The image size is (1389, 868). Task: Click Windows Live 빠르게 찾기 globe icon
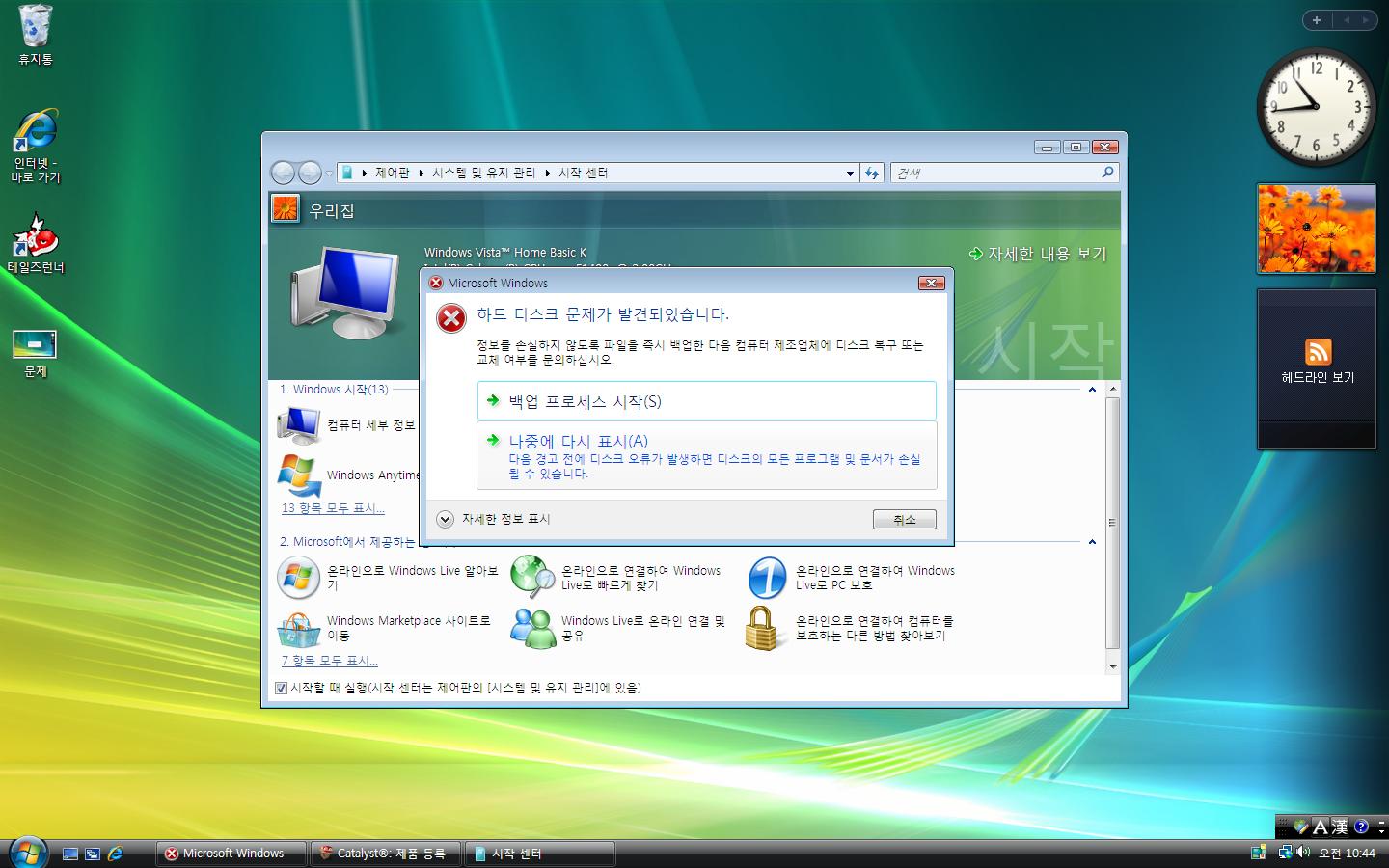point(533,578)
